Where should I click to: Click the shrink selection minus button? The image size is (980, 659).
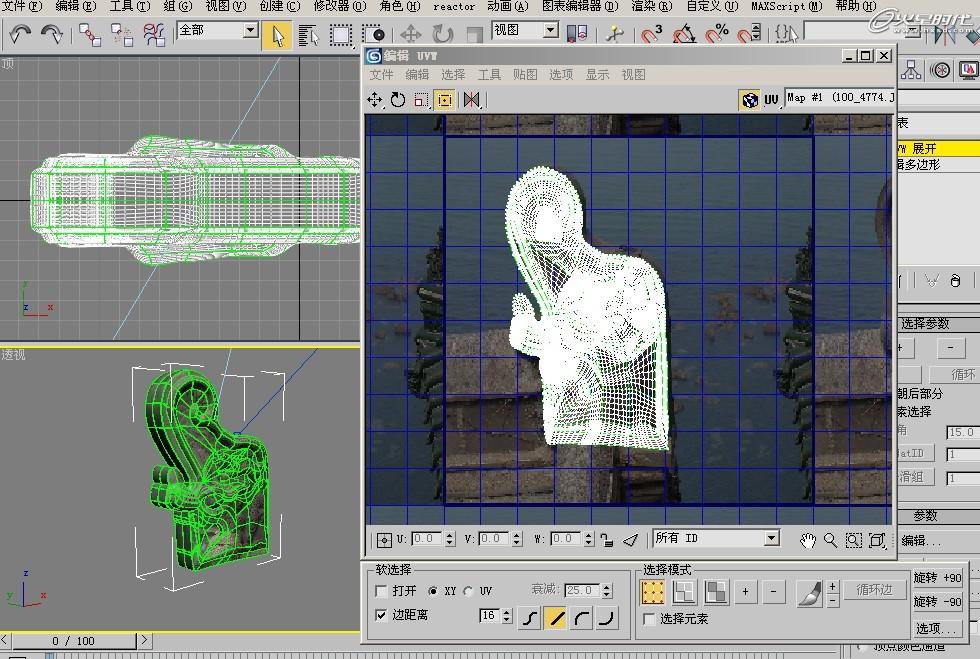point(773,591)
